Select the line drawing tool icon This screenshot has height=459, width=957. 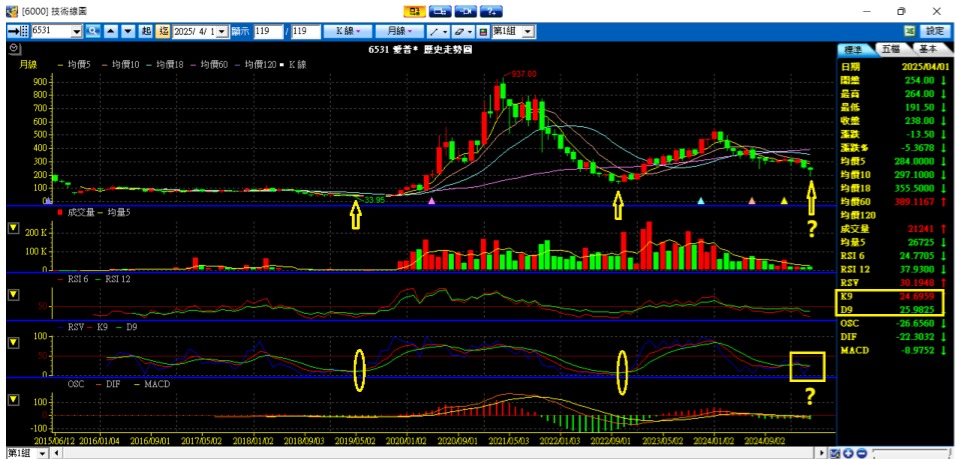[x=434, y=32]
